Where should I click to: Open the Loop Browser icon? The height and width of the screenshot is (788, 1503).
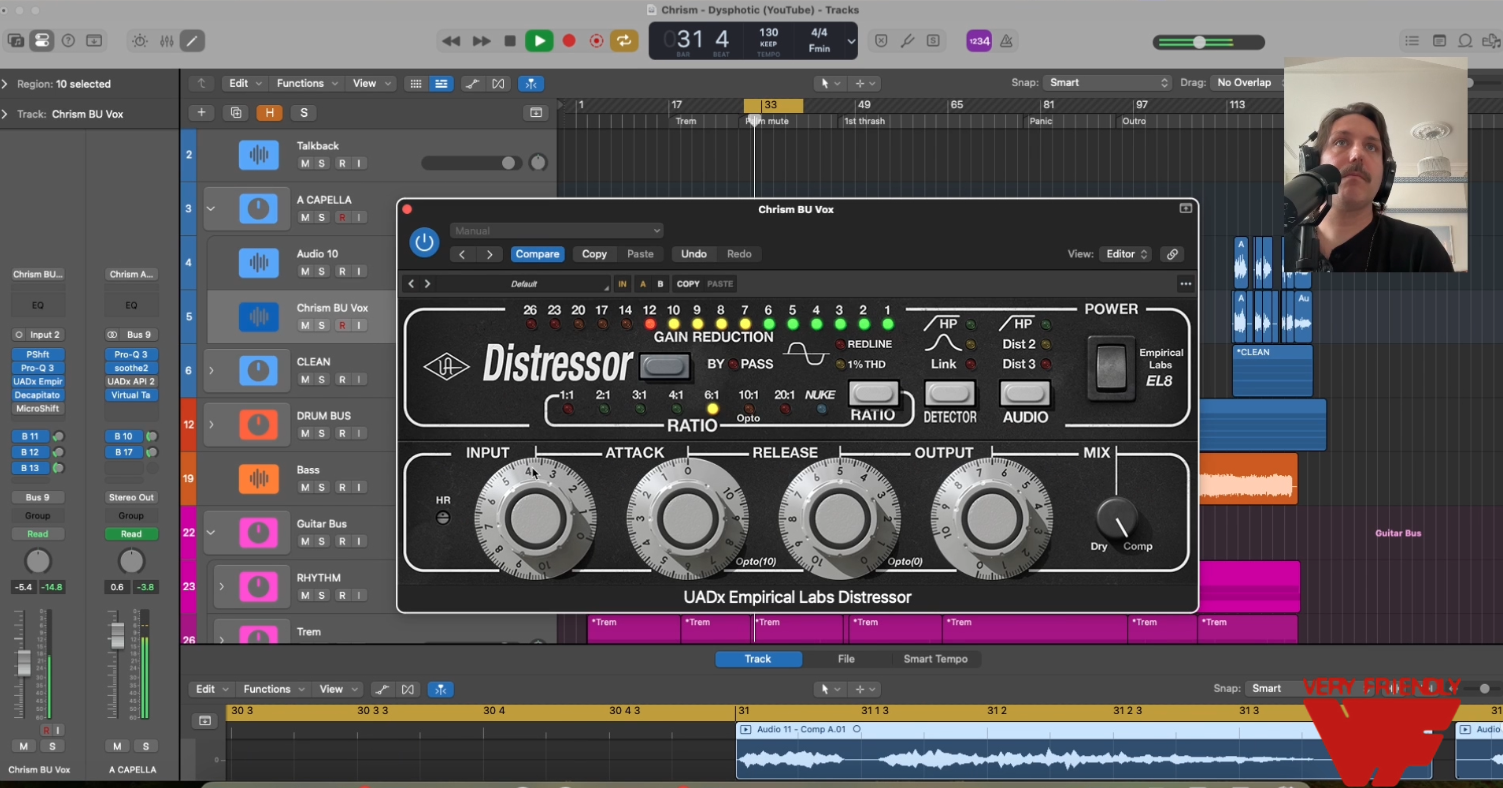coord(1465,41)
